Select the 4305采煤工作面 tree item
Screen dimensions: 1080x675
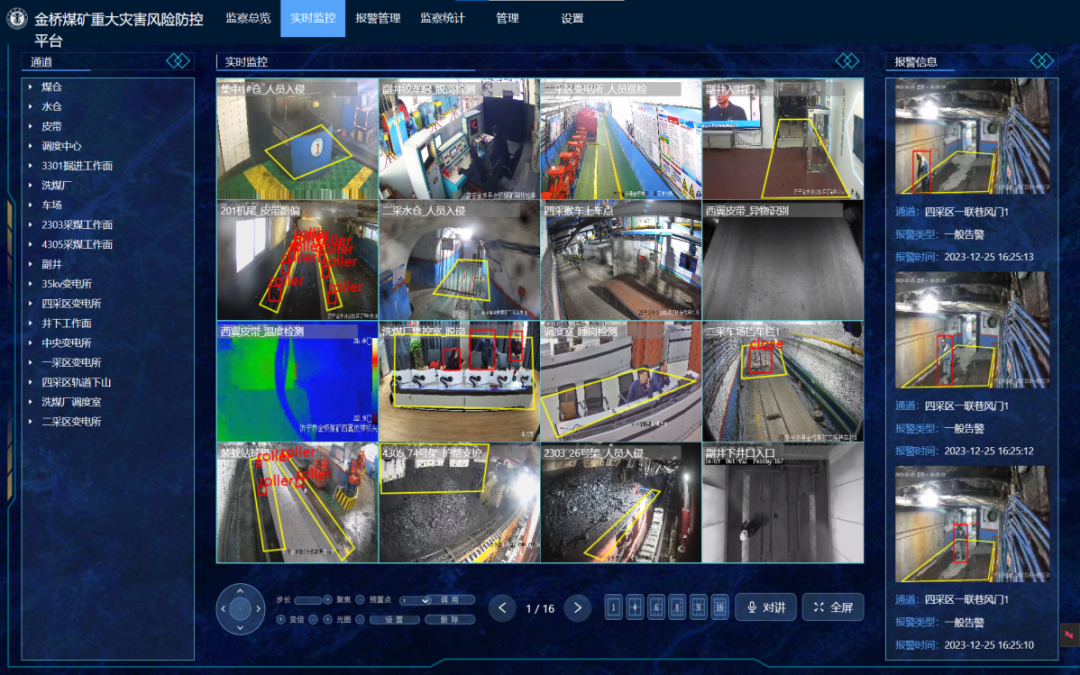click(77, 244)
